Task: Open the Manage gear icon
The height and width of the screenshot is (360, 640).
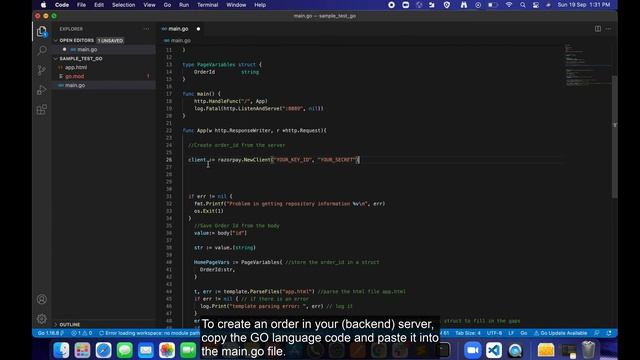Action: click(42, 319)
